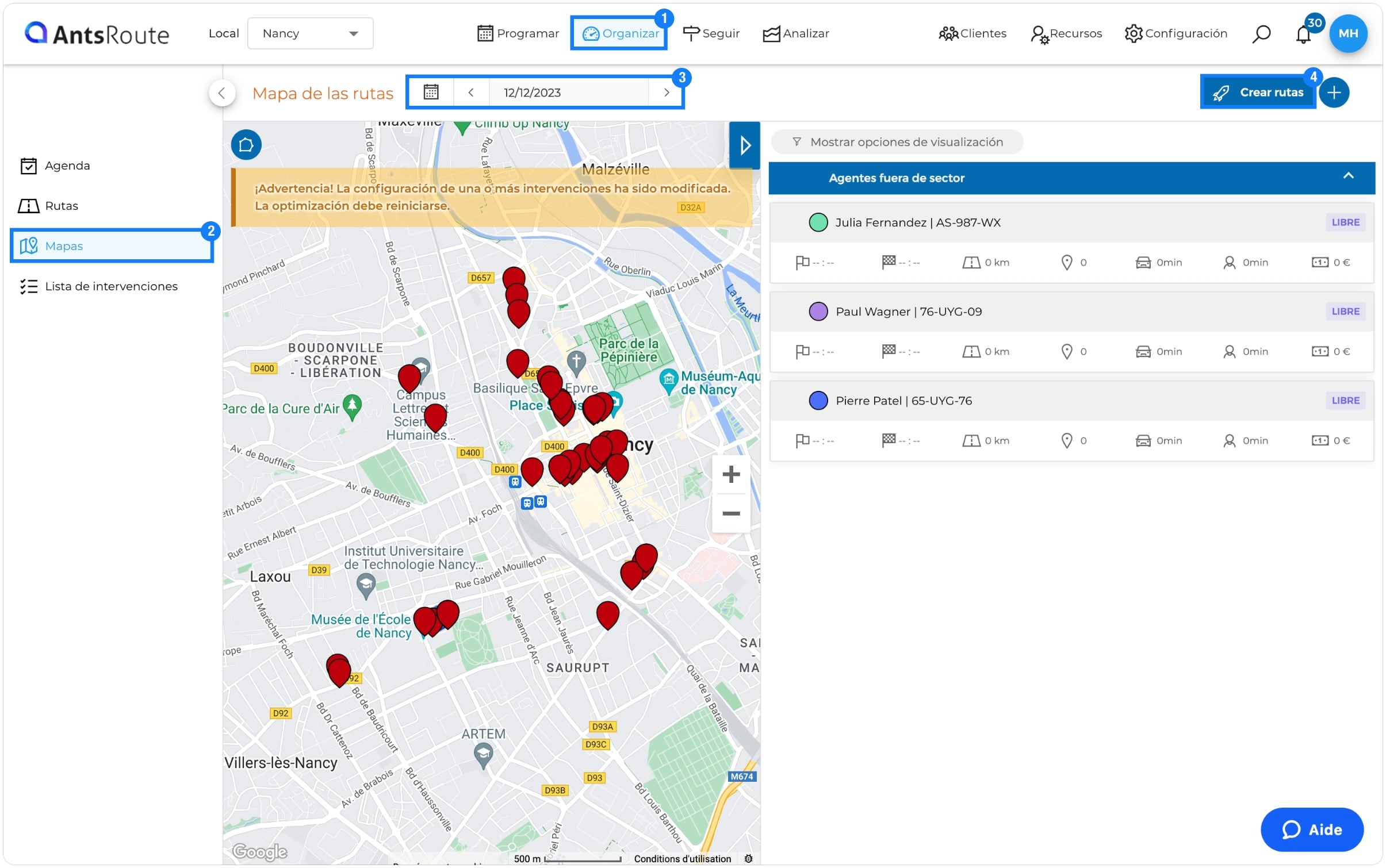This screenshot has width=1386, height=868.
Task: Click the stops pin icon for Julia Fernandez
Action: 1066,263
